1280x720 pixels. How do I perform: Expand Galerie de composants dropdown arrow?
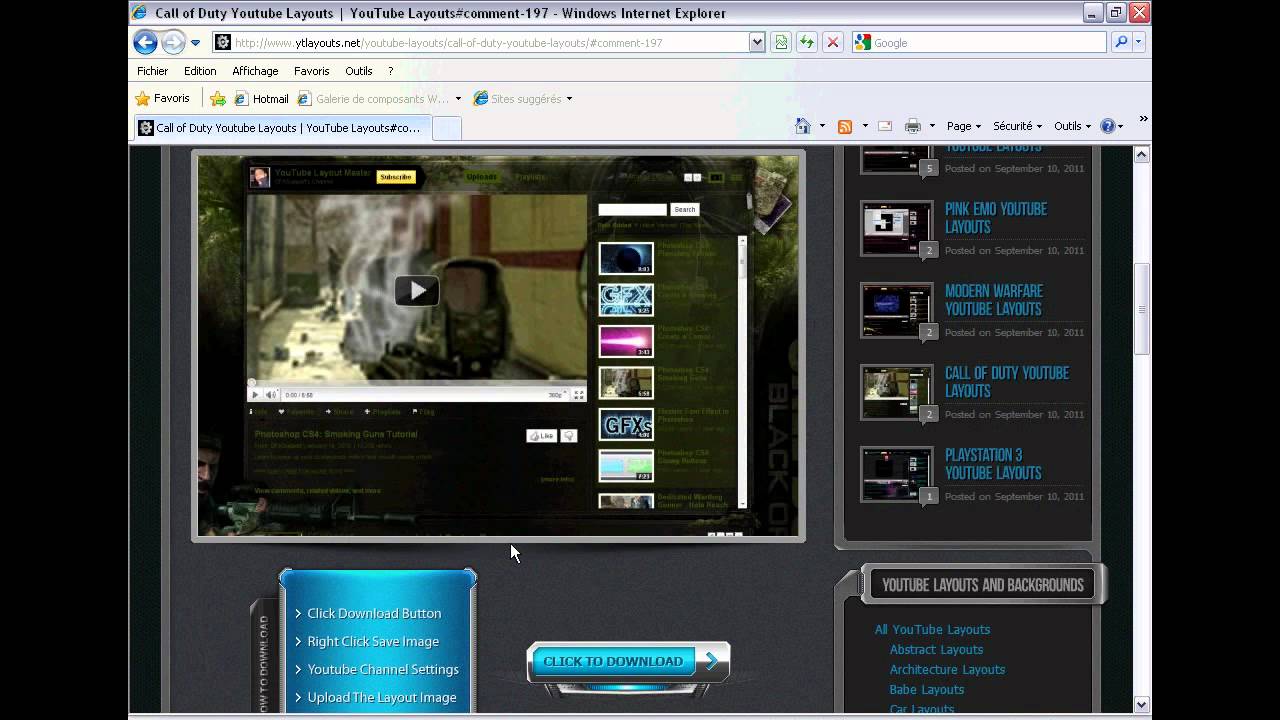pyautogui.click(x=458, y=99)
